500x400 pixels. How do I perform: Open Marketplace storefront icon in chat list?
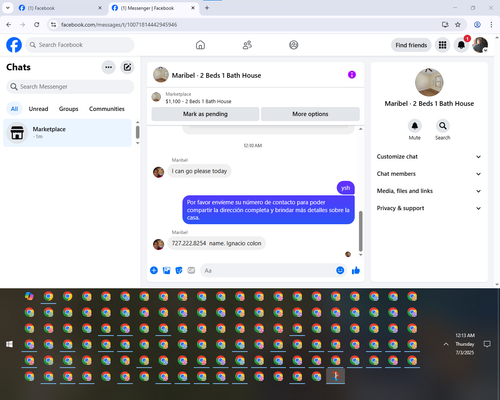click(17, 132)
